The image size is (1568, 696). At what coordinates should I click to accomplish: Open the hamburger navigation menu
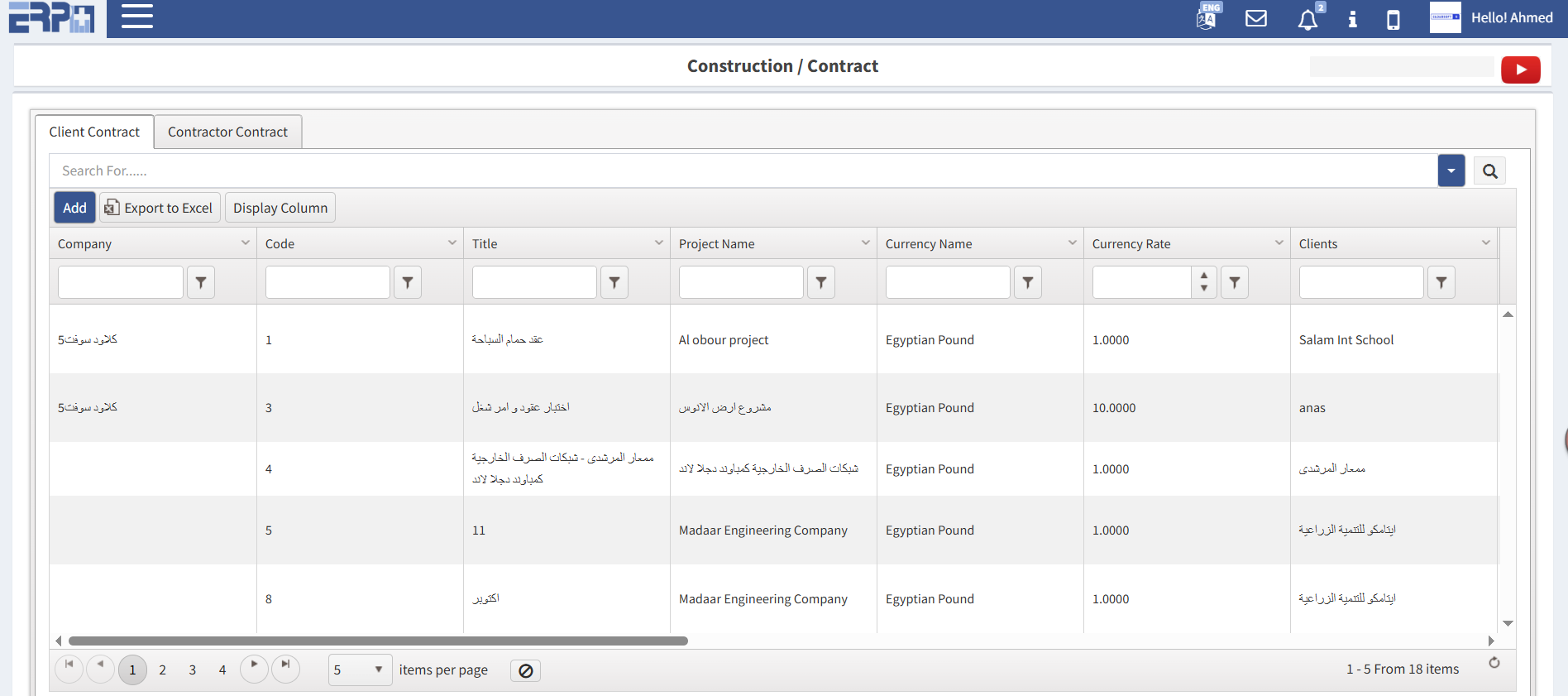click(x=137, y=17)
